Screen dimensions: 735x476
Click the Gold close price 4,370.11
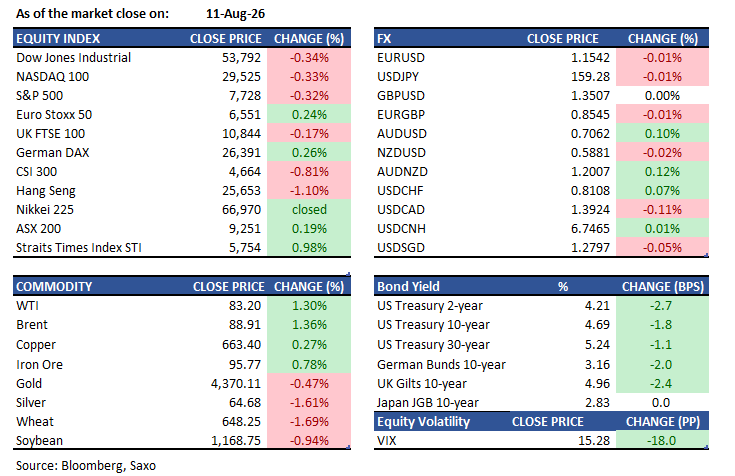(236, 384)
